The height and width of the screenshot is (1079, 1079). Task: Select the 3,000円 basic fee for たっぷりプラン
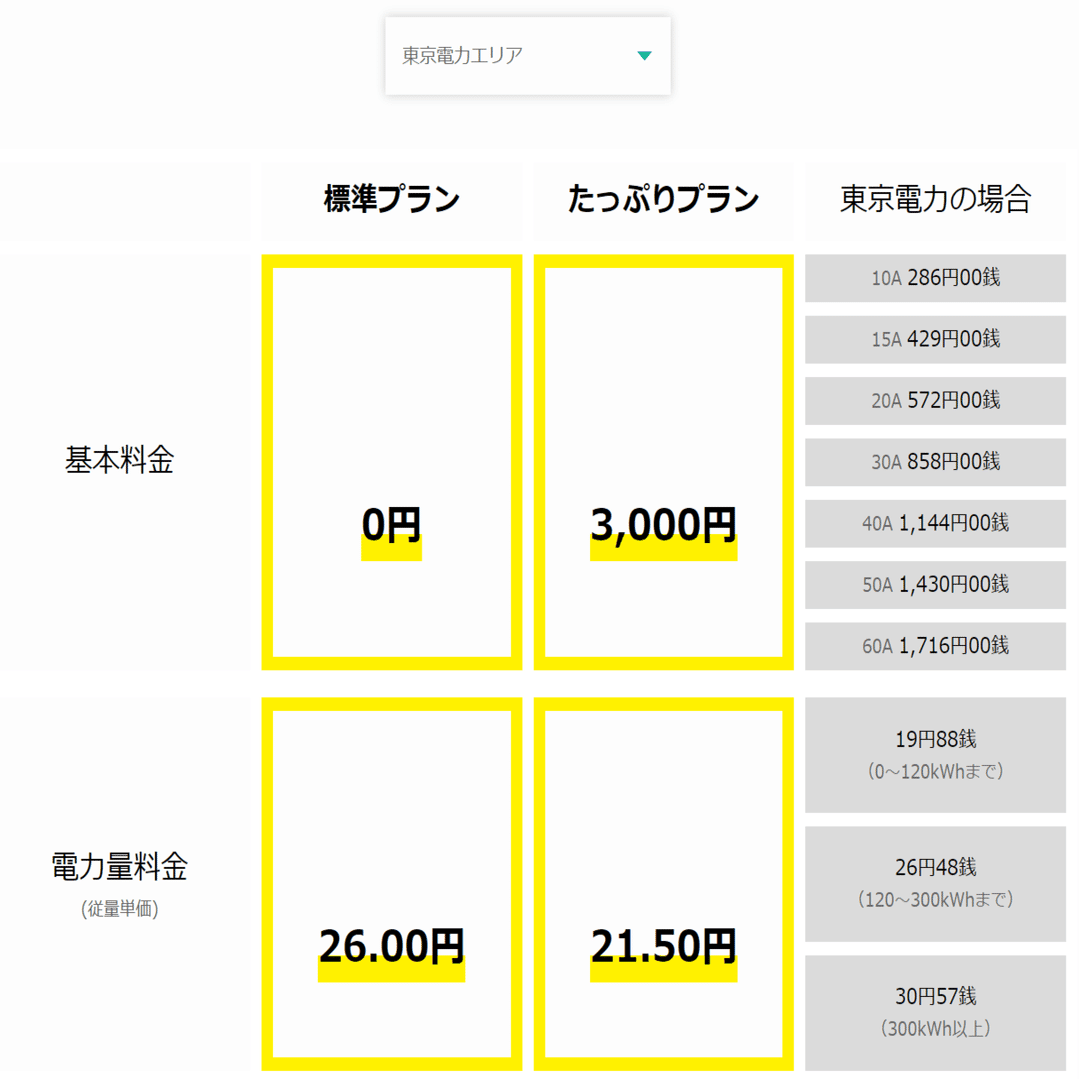(663, 525)
